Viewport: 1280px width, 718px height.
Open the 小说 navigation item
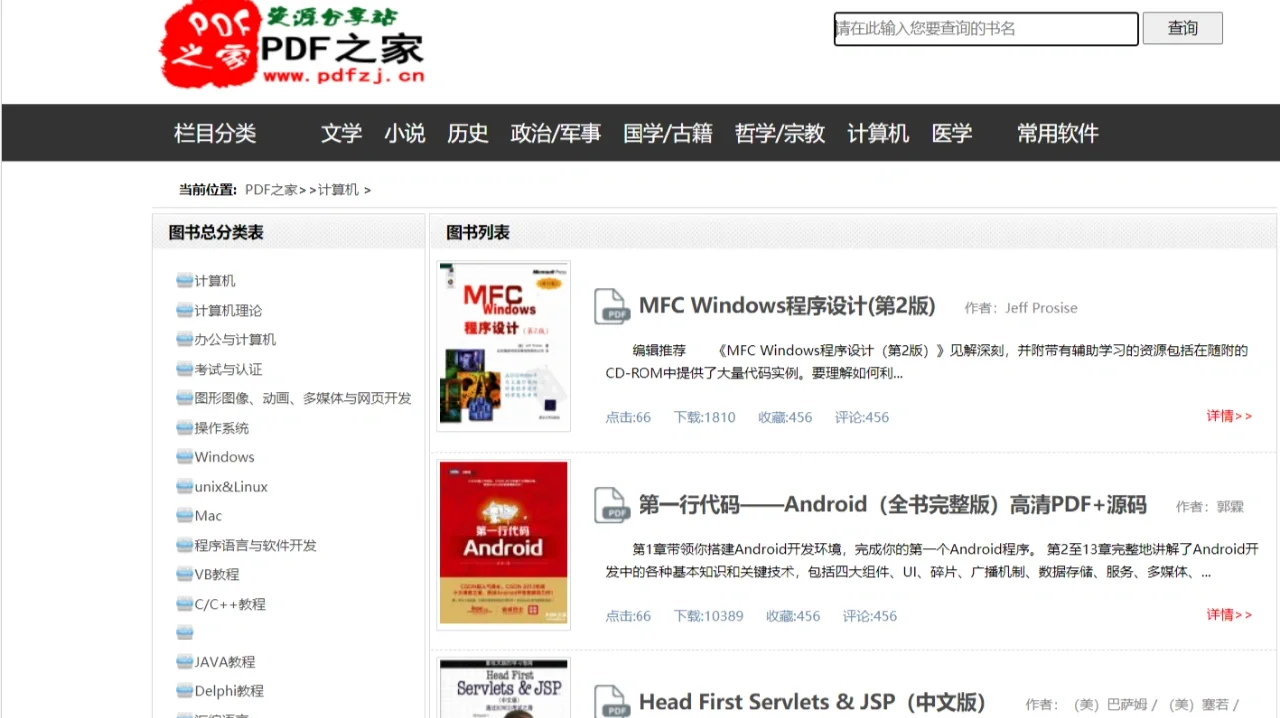coord(404,133)
